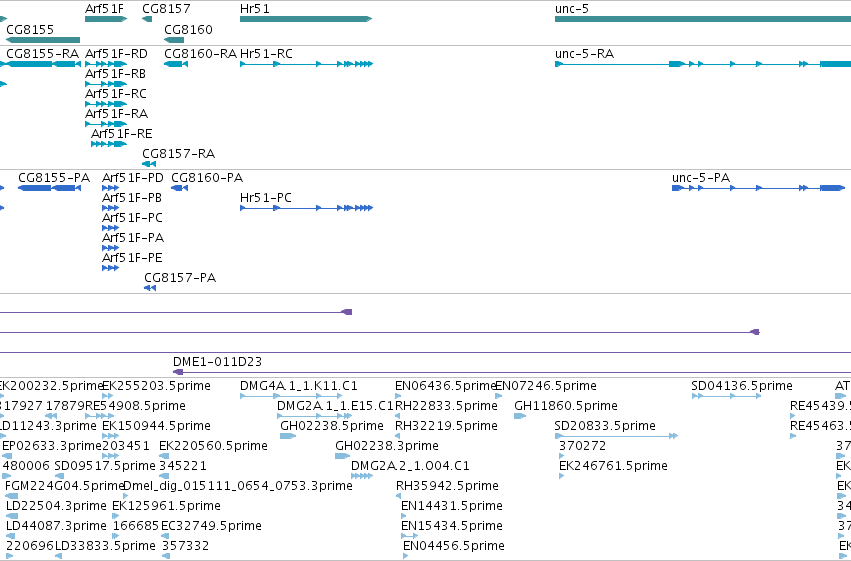Select protein Arf51F-PE

(x=110, y=268)
